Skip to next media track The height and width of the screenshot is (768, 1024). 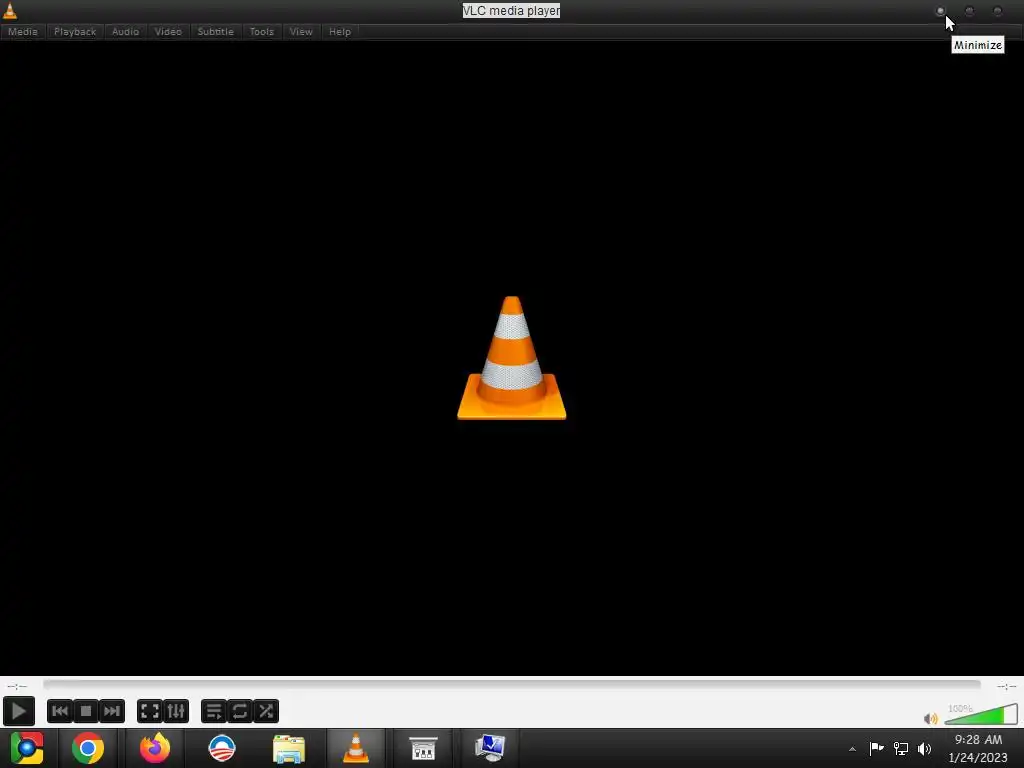(112, 711)
